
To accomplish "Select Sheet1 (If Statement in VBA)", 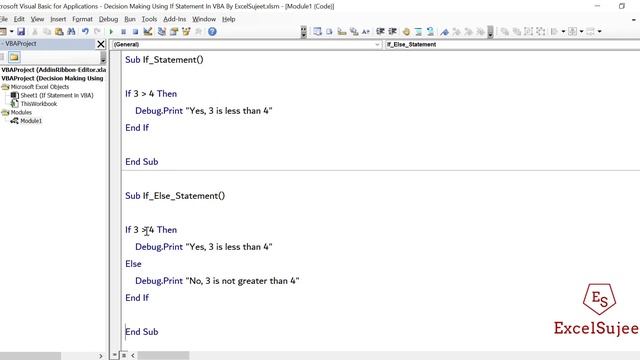I will [57, 96].
